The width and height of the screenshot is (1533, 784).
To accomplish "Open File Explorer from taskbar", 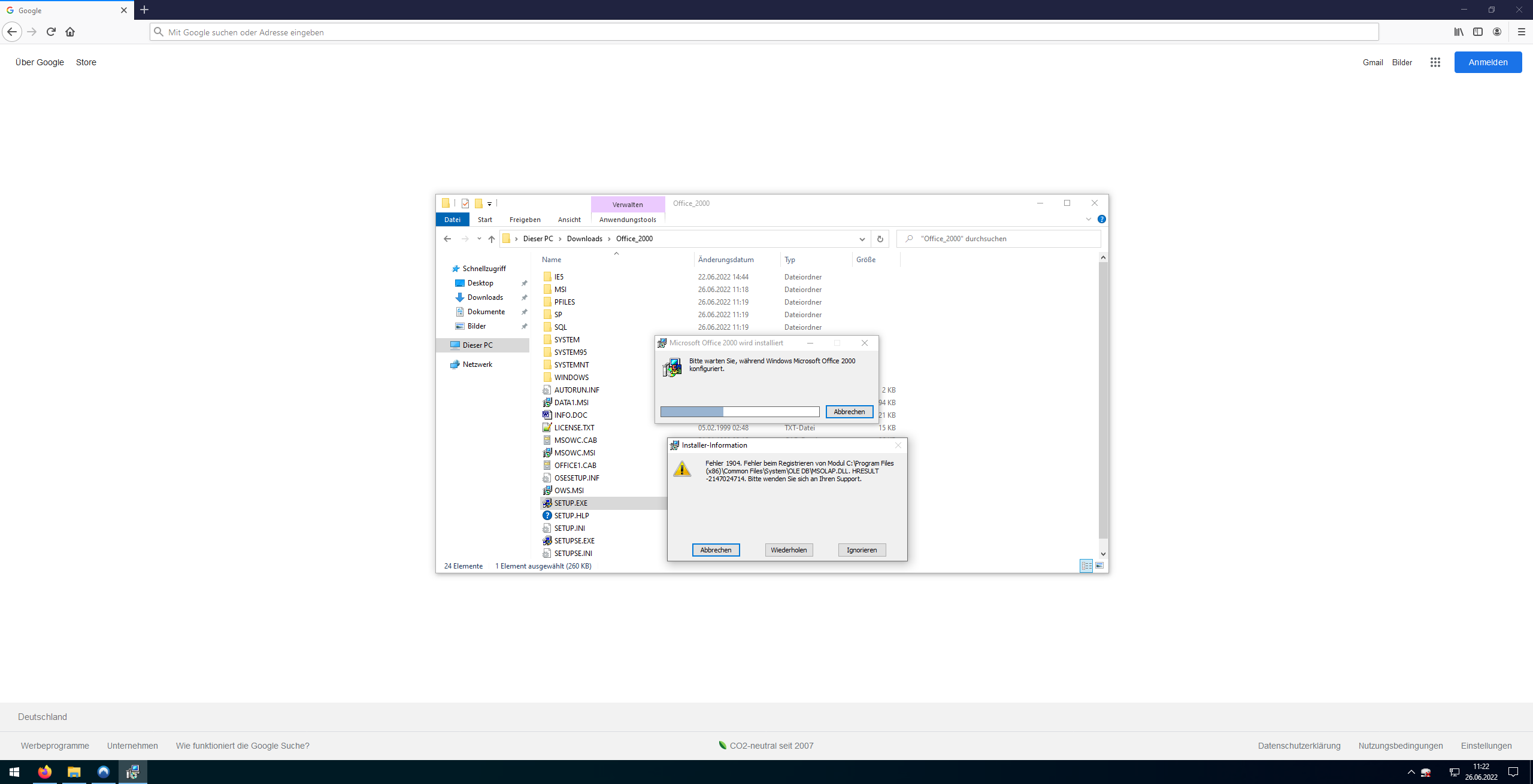I will (x=74, y=772).
